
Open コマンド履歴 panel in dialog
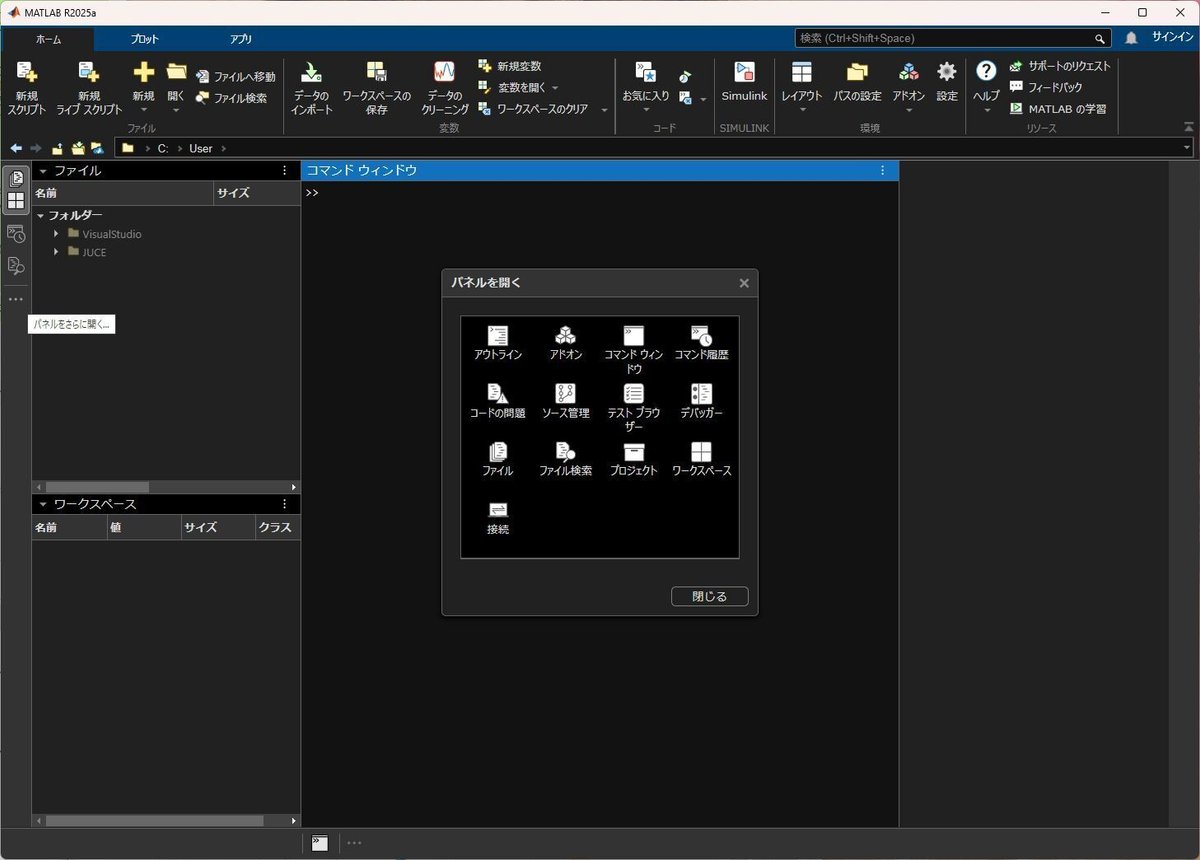tap(701, 343)
